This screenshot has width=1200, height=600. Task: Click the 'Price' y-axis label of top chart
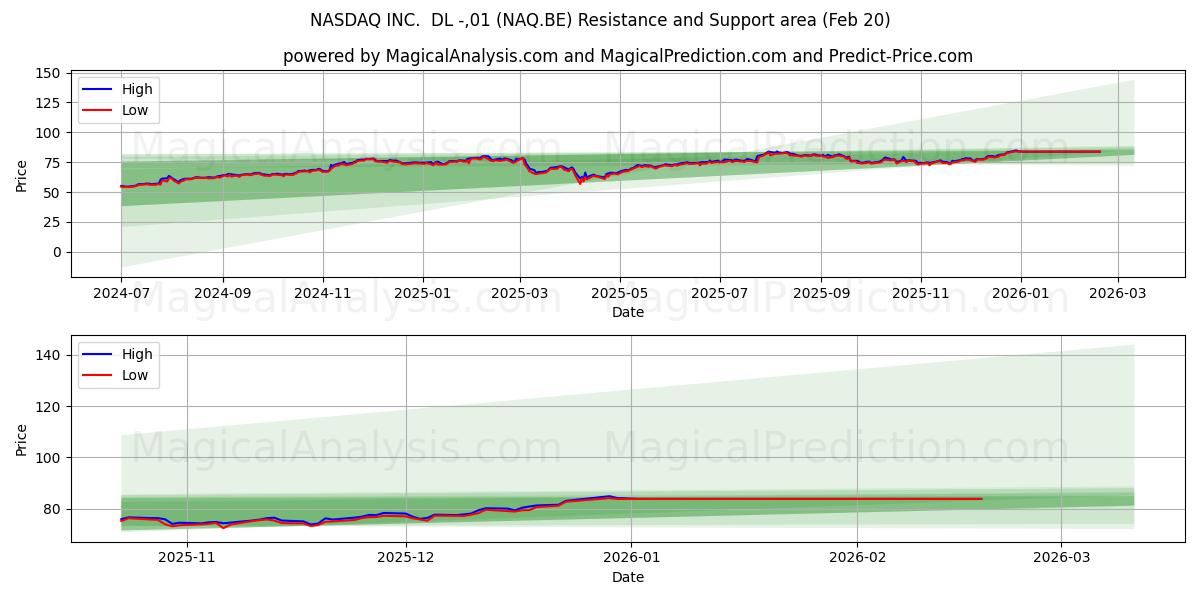[x=22, y=174]
